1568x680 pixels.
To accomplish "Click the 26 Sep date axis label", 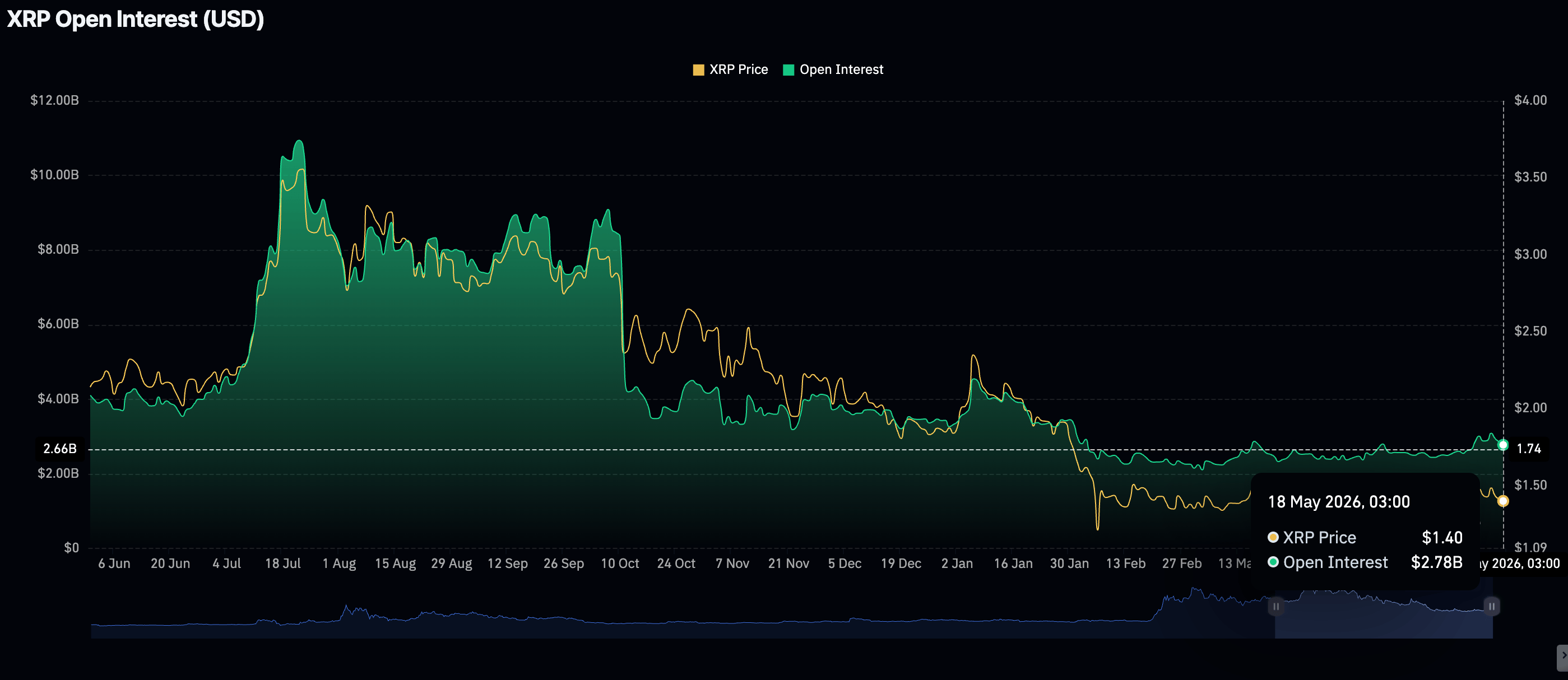I will (x=564, y=564).
